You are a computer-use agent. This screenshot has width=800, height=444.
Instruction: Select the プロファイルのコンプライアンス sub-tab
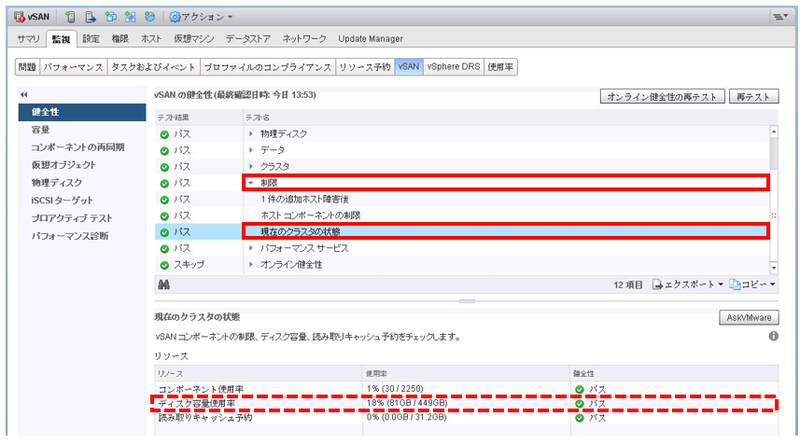pos(268,67)
